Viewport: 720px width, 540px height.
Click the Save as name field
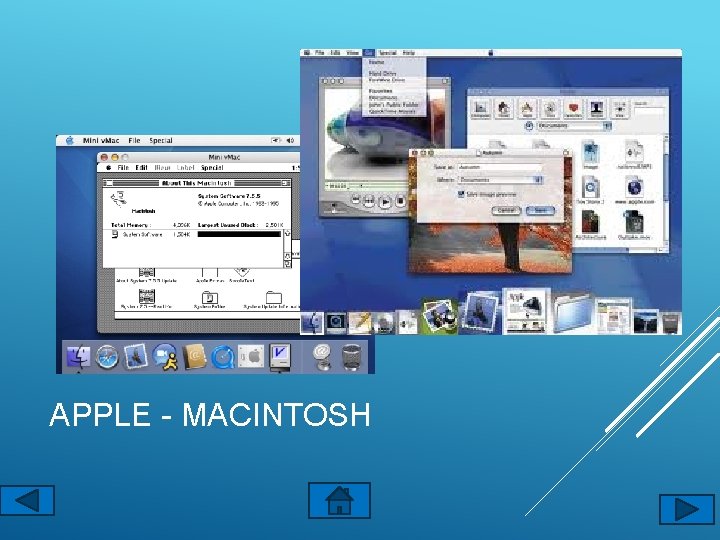[x=500, y=168]
